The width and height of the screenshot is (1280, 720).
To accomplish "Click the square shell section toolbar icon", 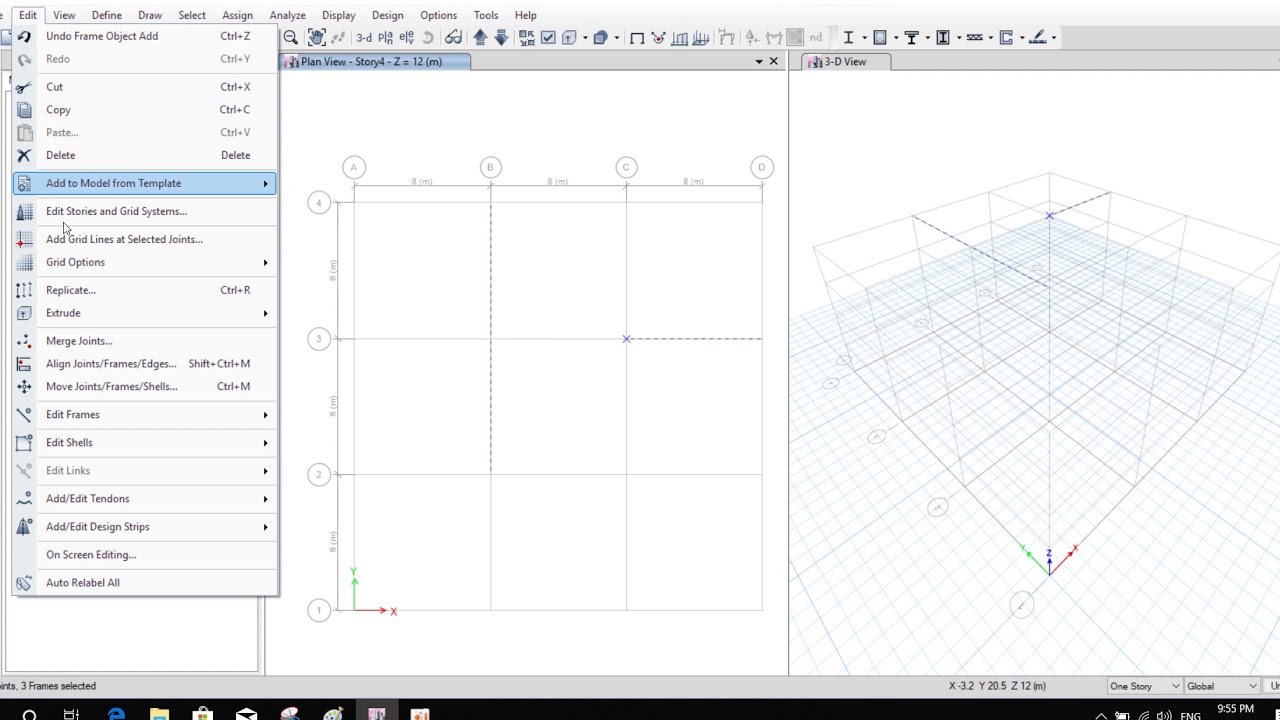I will [880, 37].
